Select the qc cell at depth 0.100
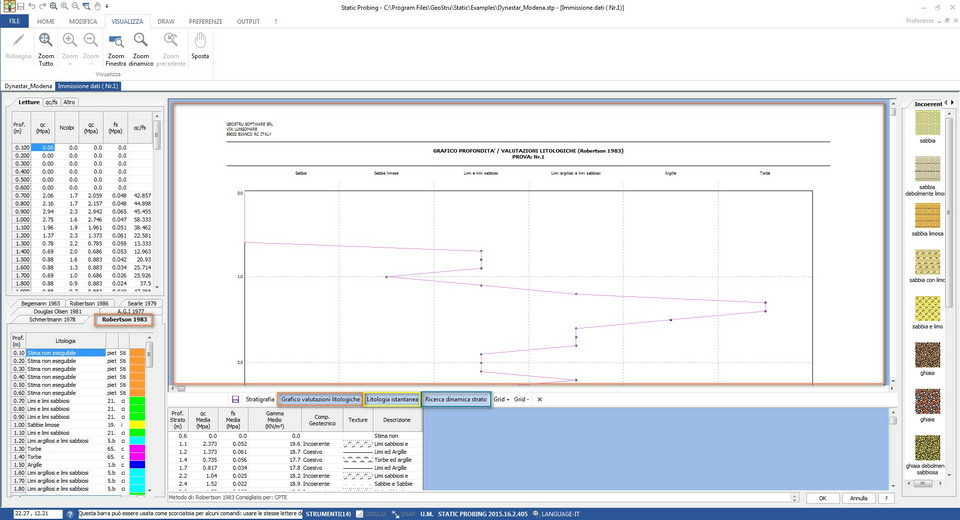 tap(43, 148)
